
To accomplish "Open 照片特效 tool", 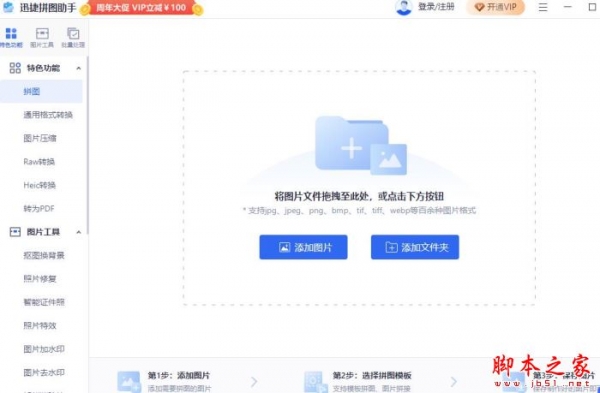I will (x=40, y=326).
